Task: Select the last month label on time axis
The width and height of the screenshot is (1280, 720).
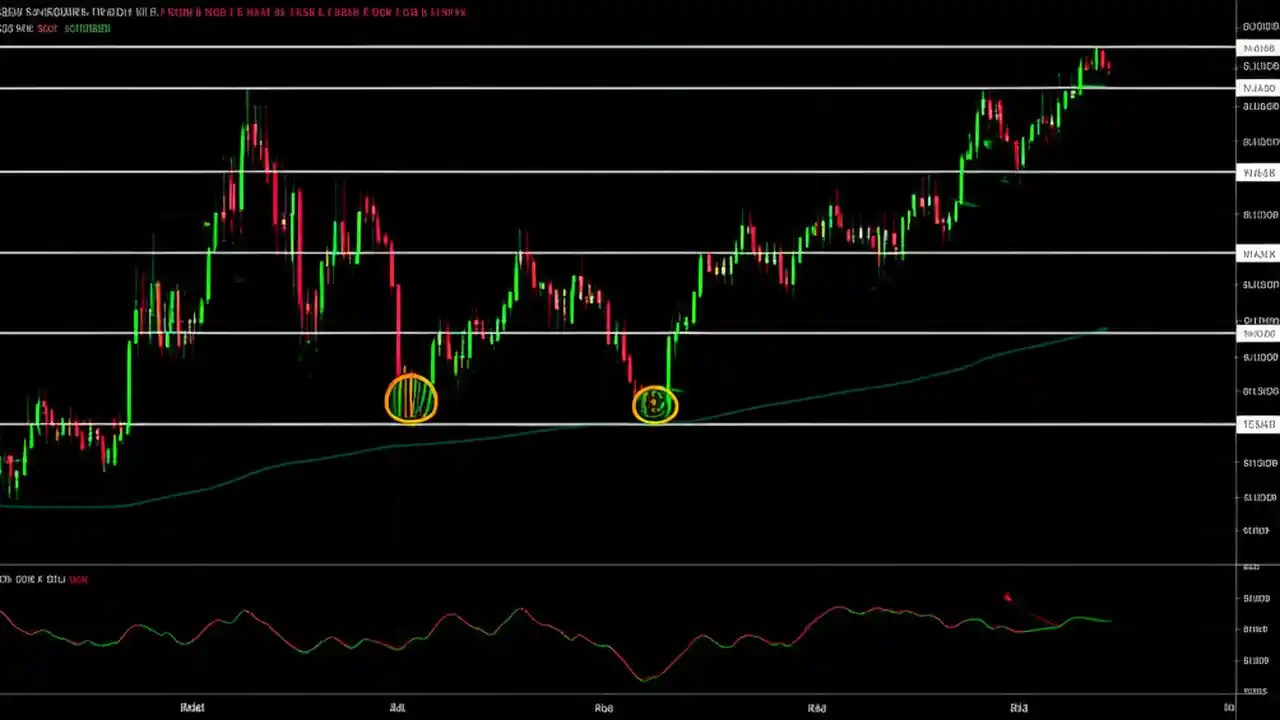Action: (x=1018, y=707)
